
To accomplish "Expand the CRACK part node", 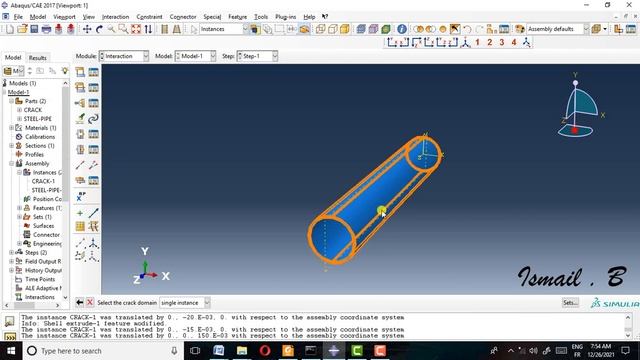I will click(x=19, y=110).
